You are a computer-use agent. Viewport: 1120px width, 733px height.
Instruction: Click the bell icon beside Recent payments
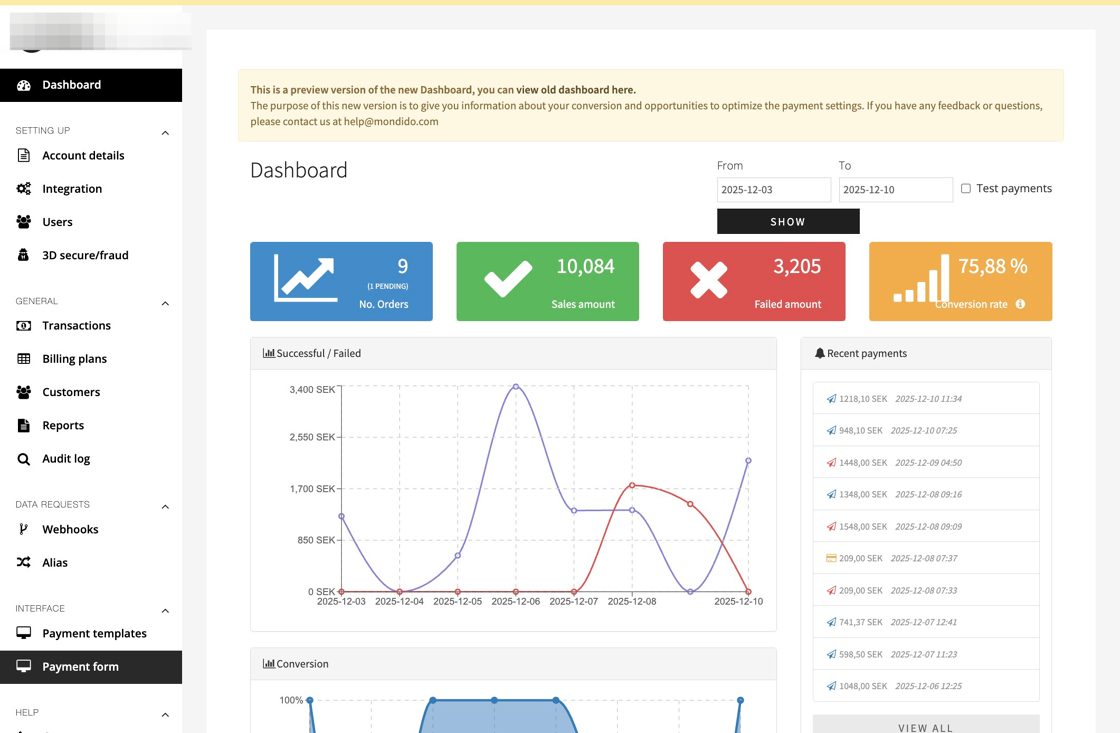[819, 353]
